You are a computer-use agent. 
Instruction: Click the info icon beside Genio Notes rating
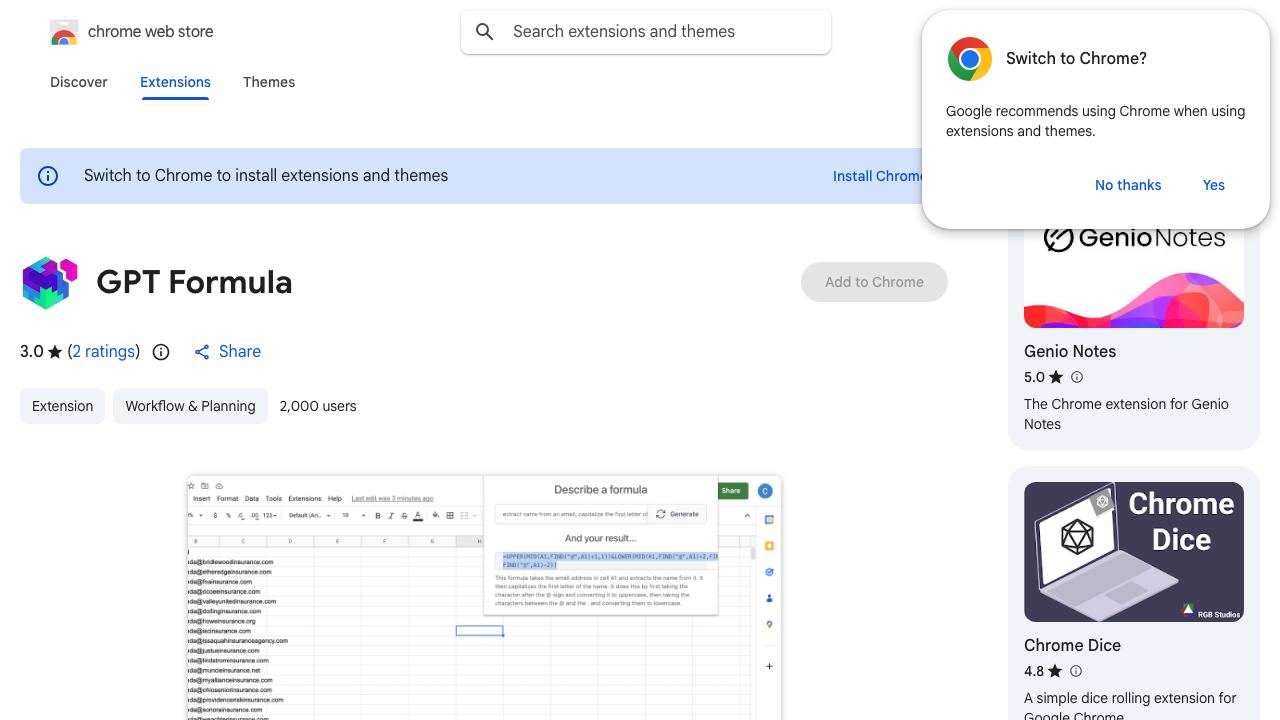(x=1077, y=377)
